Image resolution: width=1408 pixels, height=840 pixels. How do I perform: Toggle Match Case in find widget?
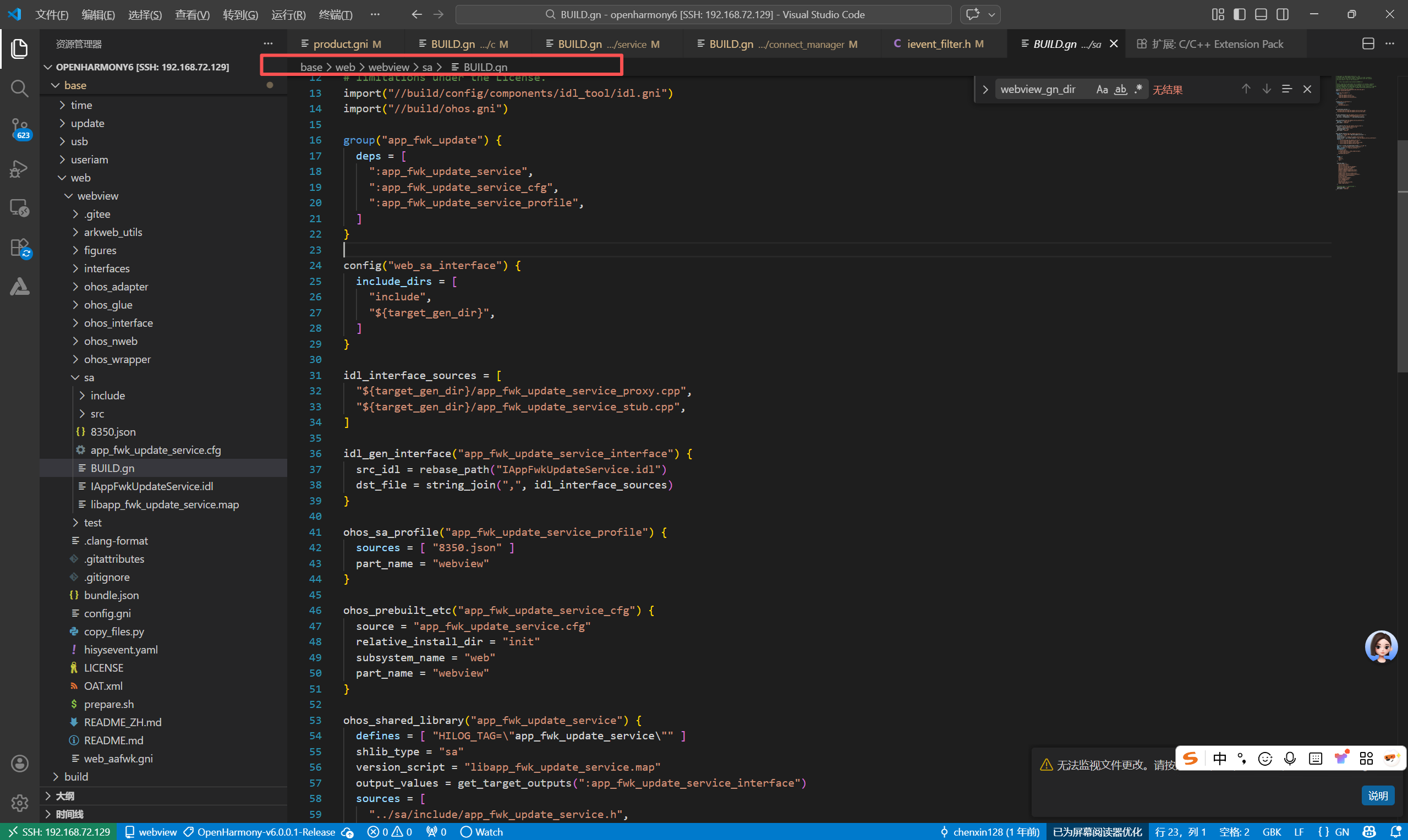[1102, 90]
